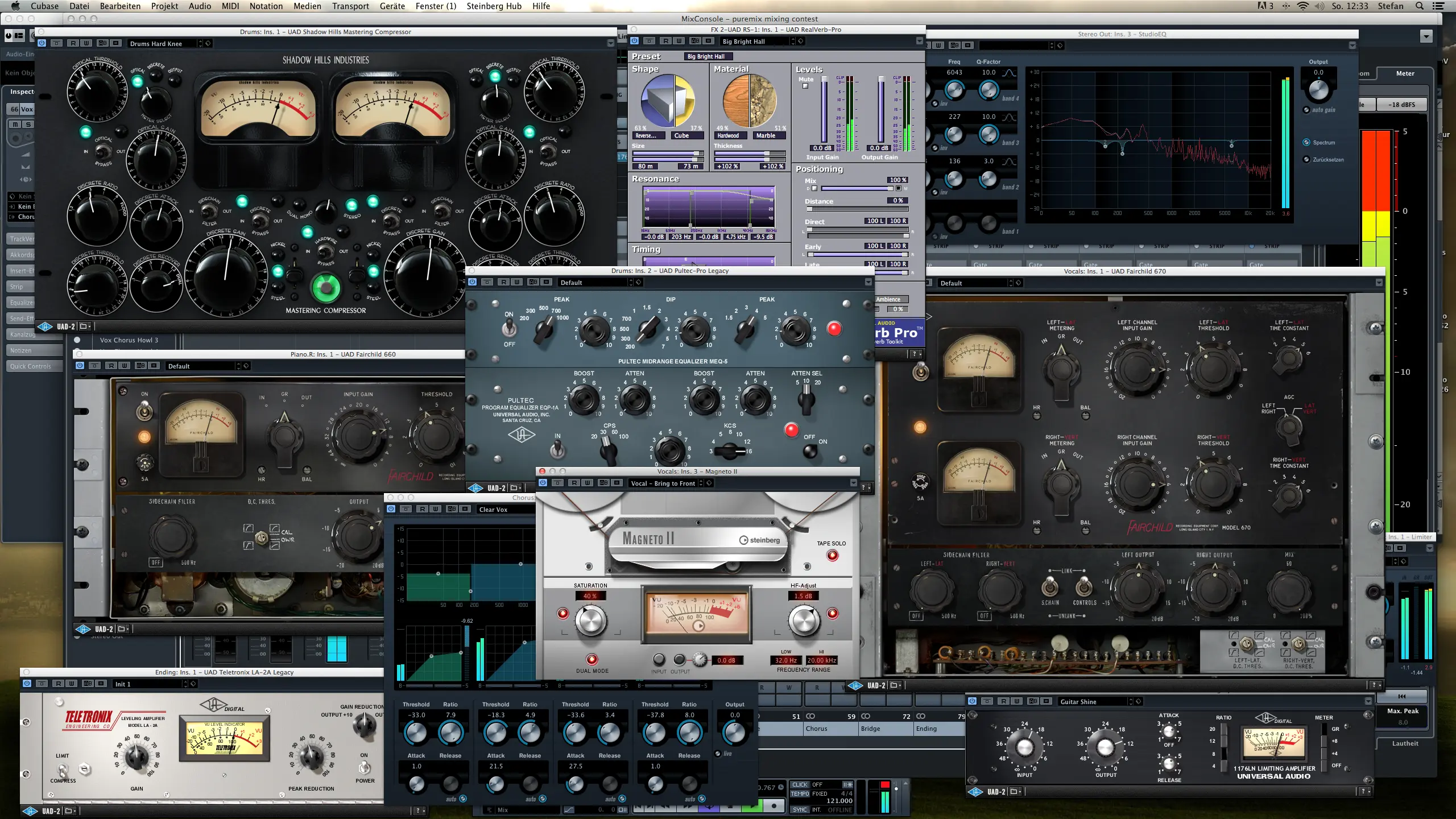
Task: Click the Dual Mode red button on Magneto II
Action: click(592, 659)
